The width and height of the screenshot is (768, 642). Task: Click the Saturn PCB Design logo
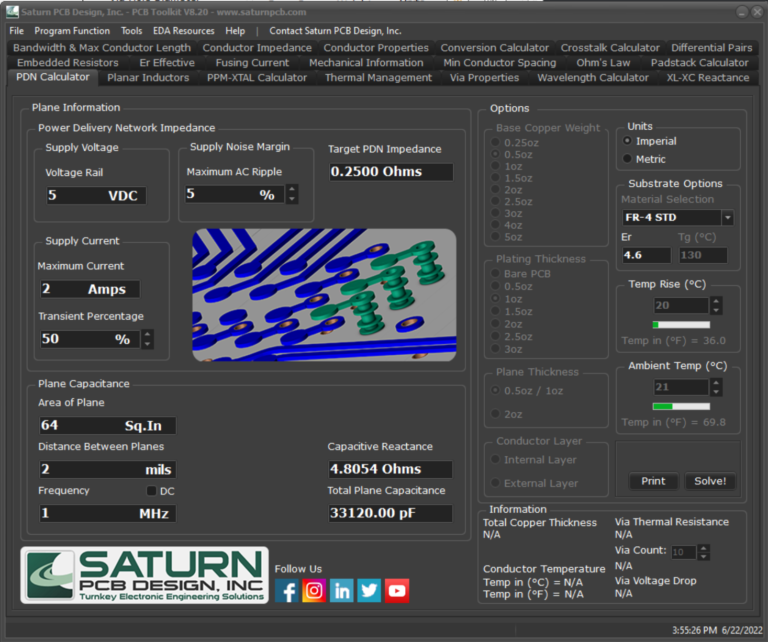coord(144,575)
